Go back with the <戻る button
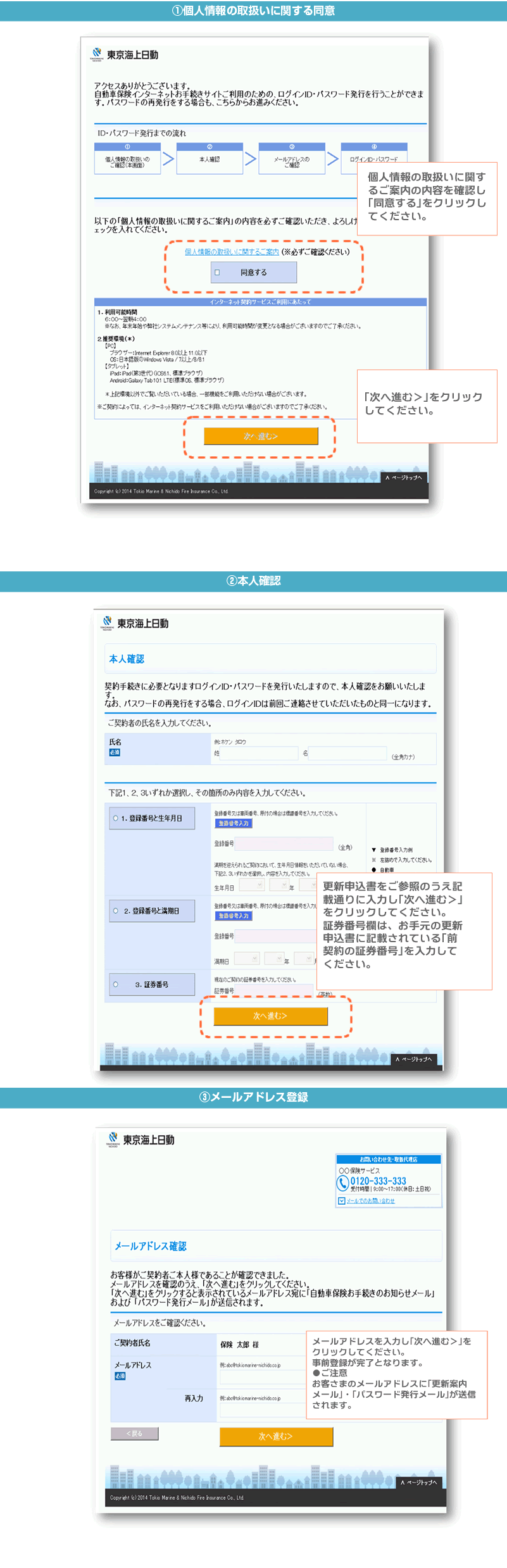The height and width of the screenshot is (1568, 507). tap(134, 1433)
